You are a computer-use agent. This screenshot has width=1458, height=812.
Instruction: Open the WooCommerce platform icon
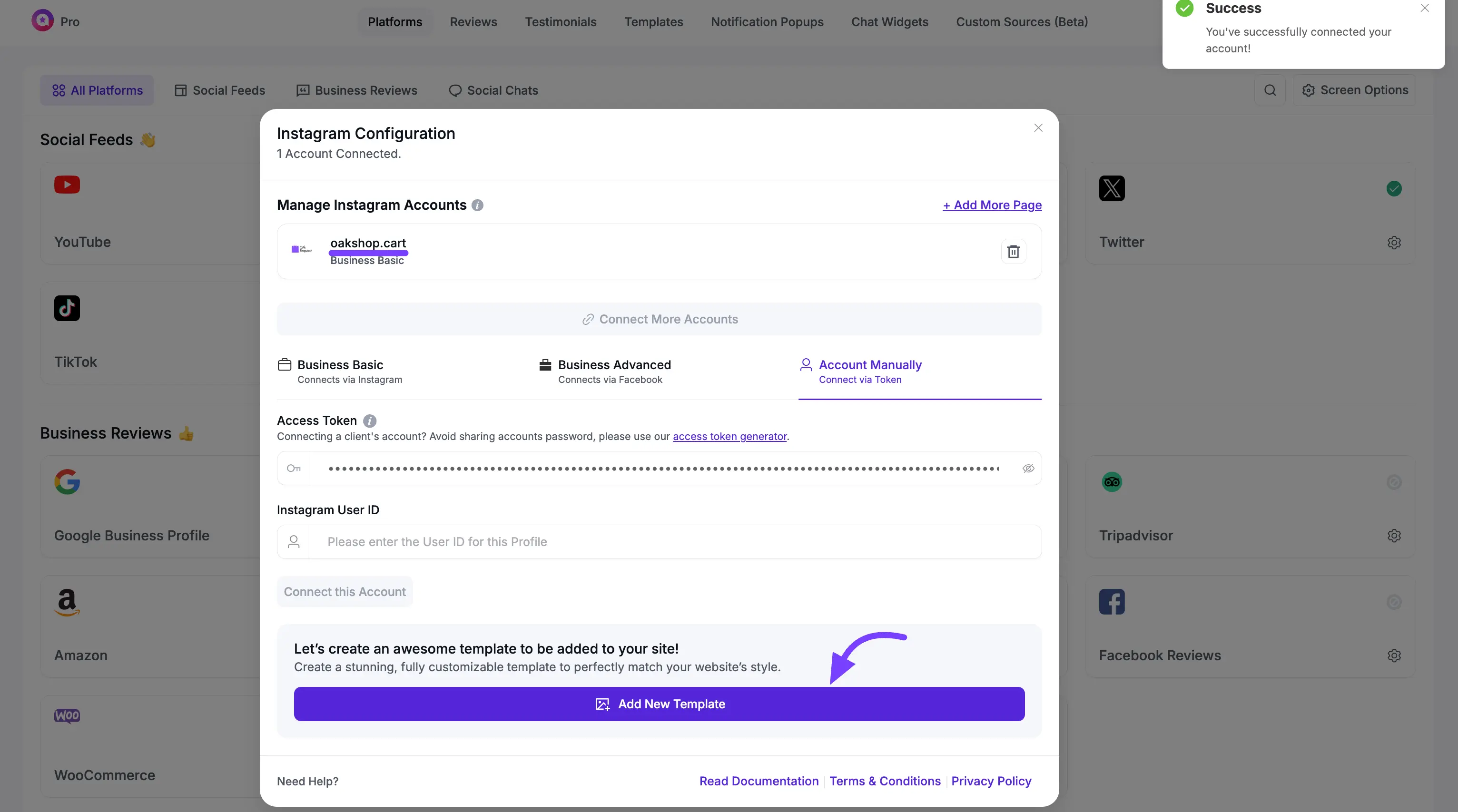pyautogui.click(x=66, y=715)
